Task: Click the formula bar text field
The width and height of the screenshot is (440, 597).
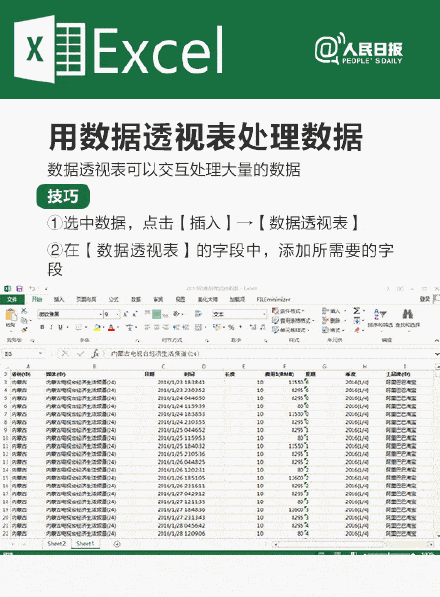Action: tap(269, 354)
